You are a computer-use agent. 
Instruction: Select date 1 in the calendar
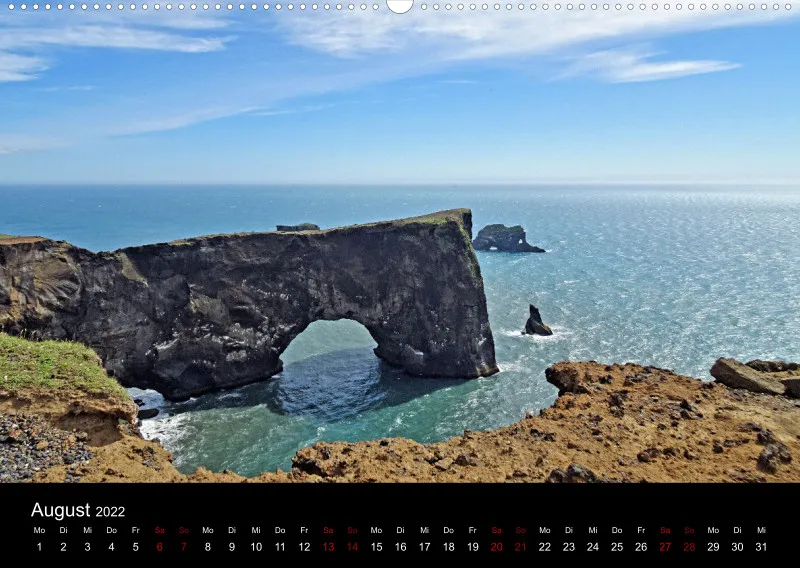pyautogui.click(x=39, y=547)
